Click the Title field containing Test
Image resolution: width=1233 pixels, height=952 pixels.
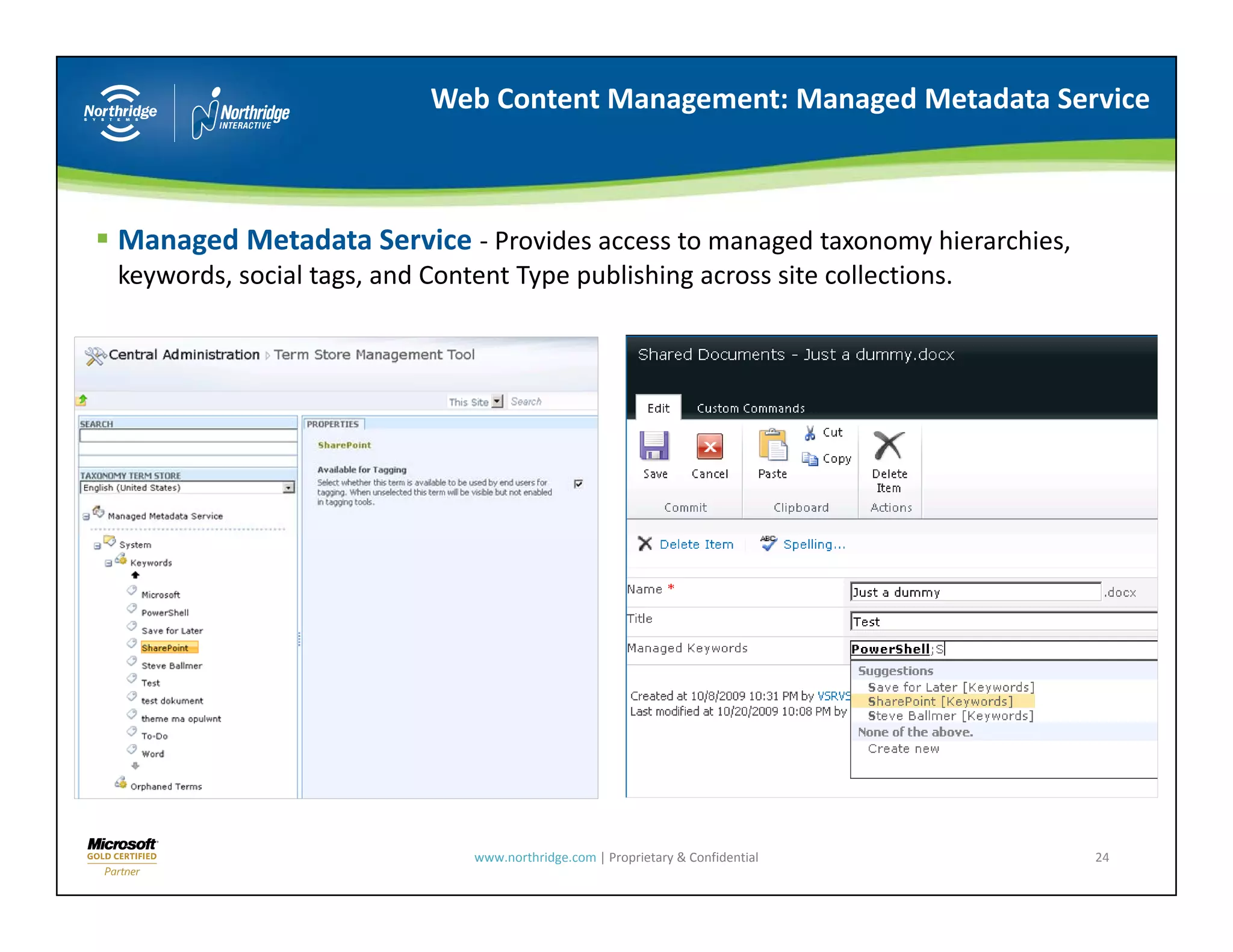pyautogui.click(x=1004, y=622)
